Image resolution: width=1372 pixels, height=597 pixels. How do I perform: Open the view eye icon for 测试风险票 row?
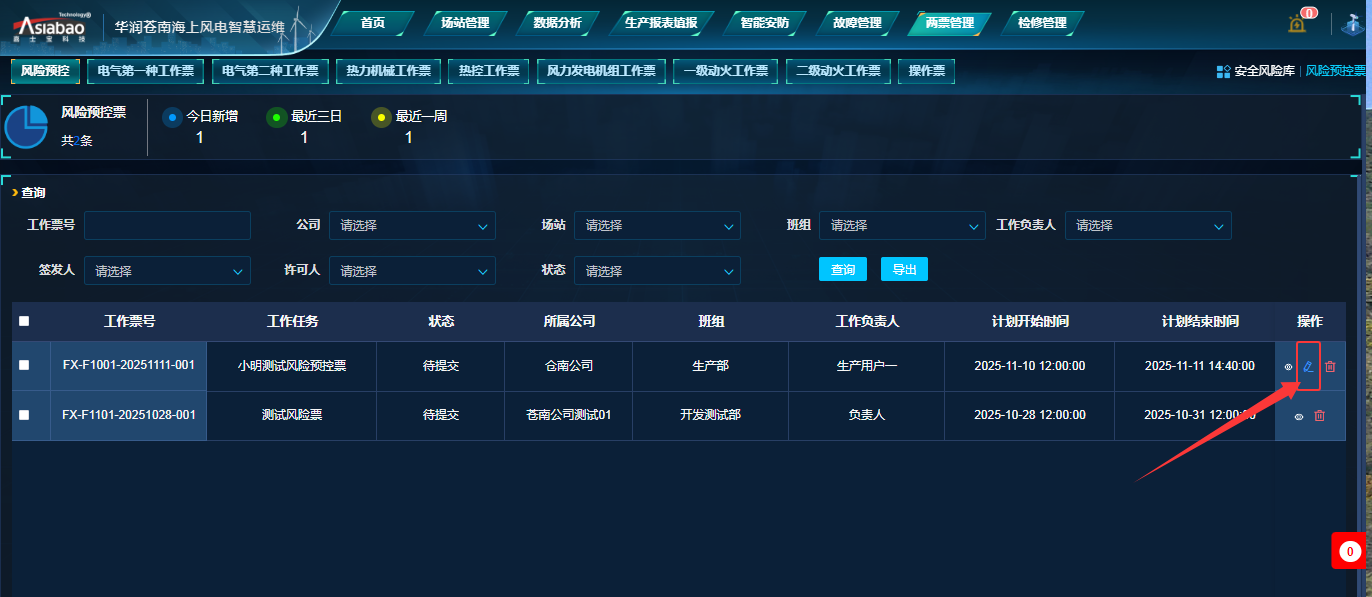pos(1299,416)
